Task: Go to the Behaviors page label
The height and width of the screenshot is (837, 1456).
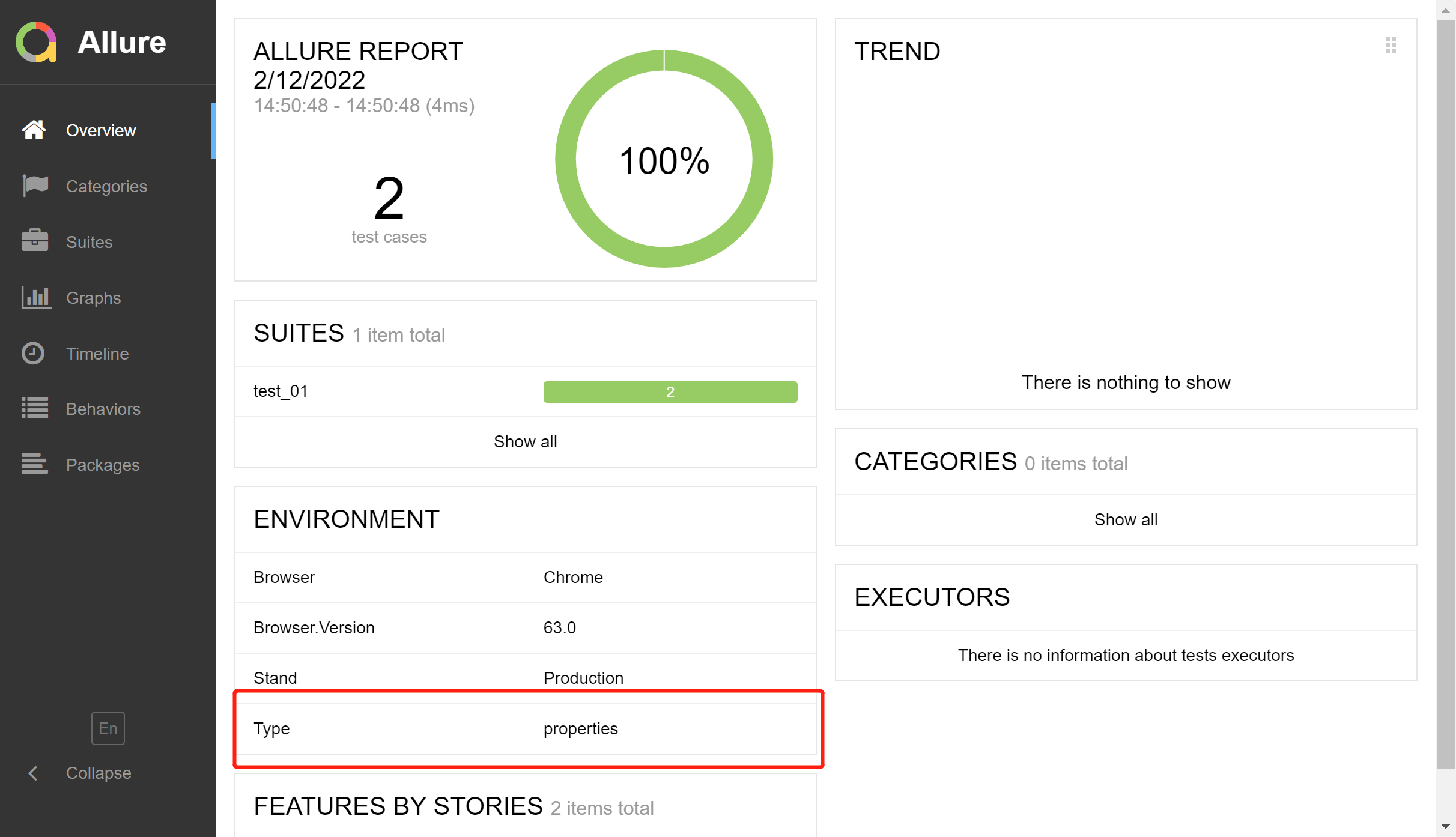Action: tap(103, 409)
